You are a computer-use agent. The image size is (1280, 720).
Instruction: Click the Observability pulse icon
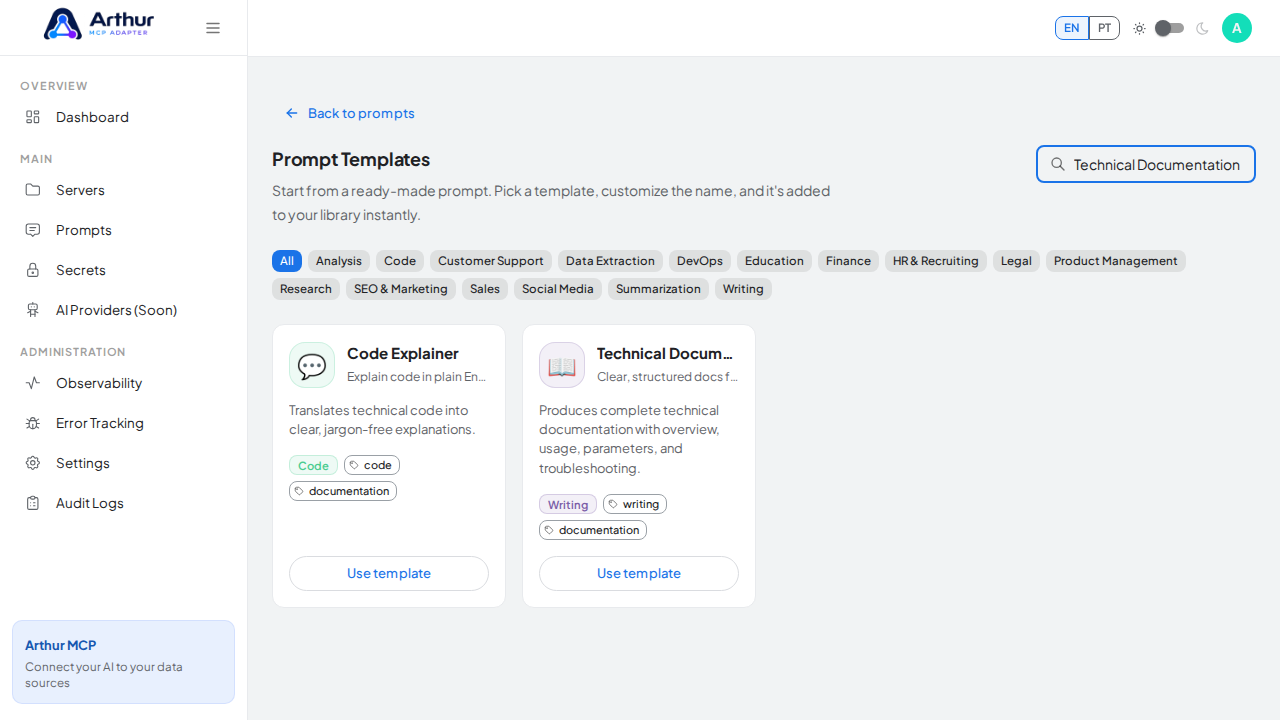(33, 383)
